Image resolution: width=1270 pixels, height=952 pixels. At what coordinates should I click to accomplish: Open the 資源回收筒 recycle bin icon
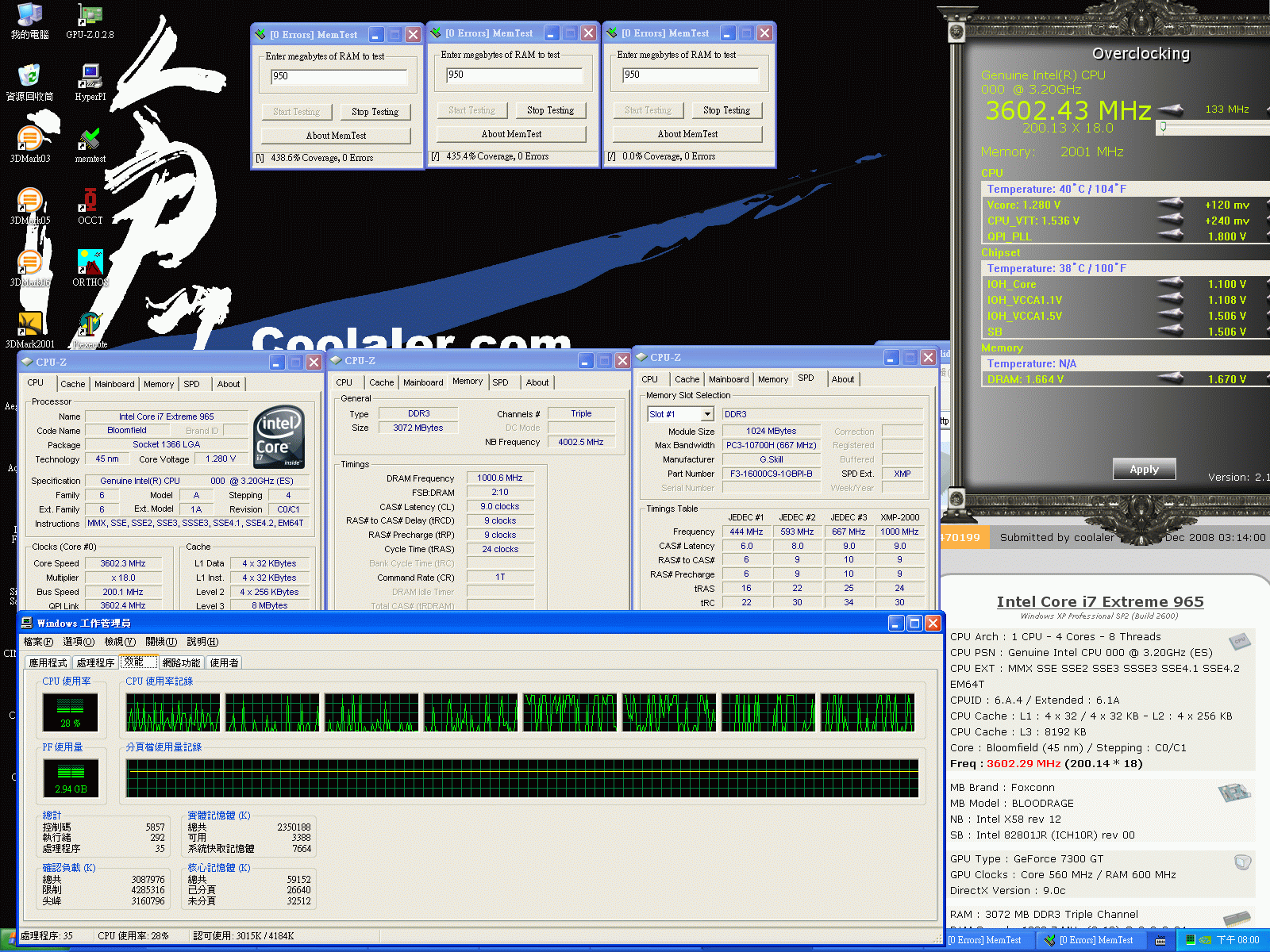[29, 83]
